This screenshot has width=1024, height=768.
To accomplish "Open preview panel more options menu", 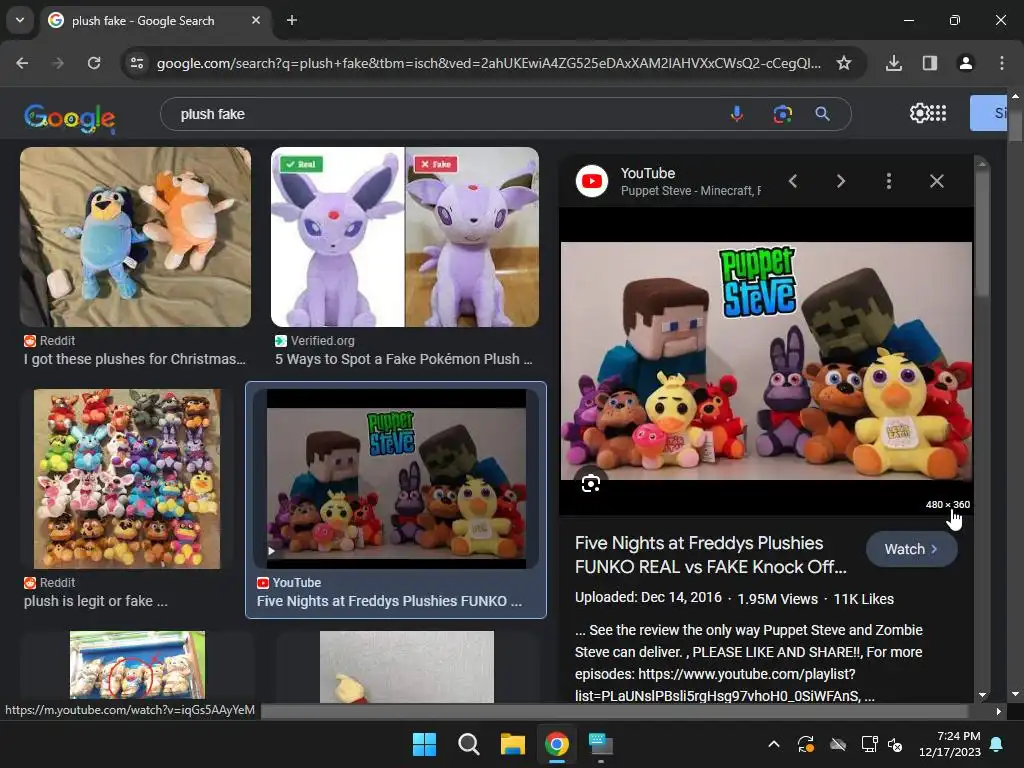I will [889, 181].
